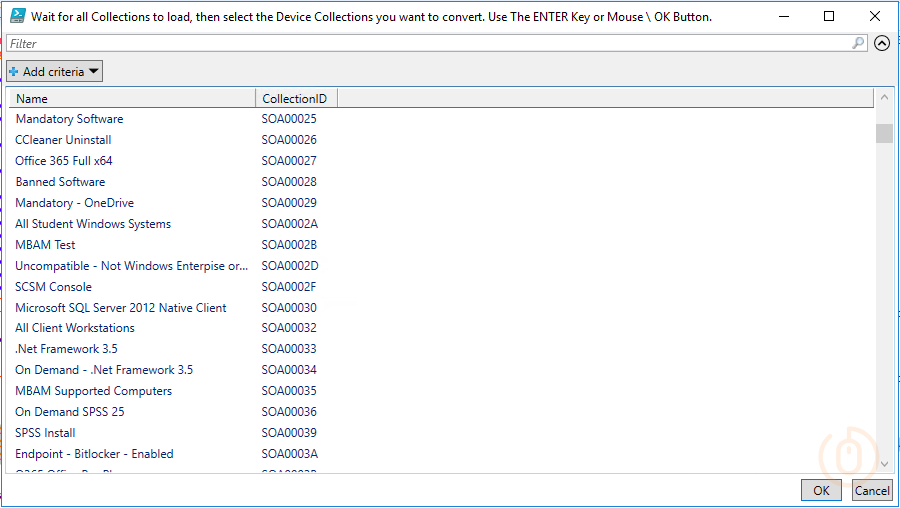Screen dimensions: 900x508
Task: Select the Office 365 Full x64 row
Action: (x=64, y=161)
